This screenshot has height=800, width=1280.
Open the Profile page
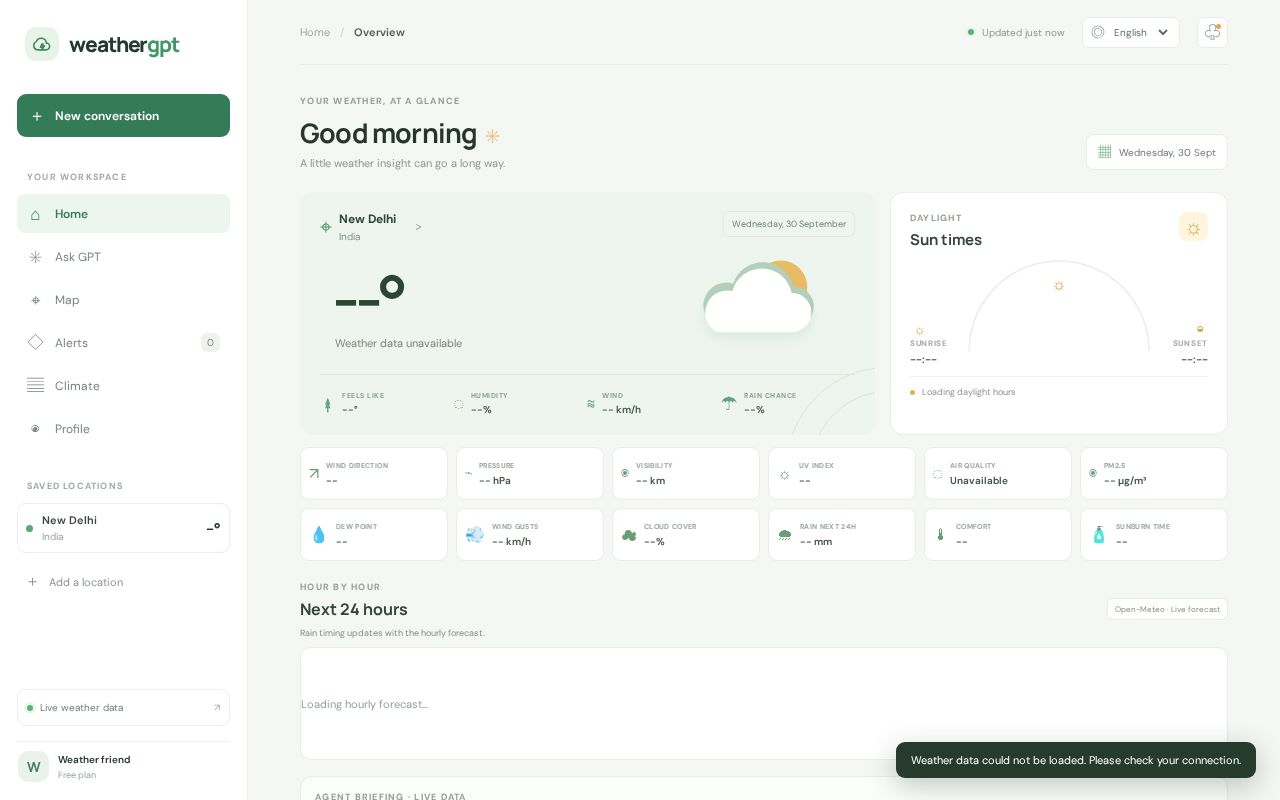tap(123, 429)
